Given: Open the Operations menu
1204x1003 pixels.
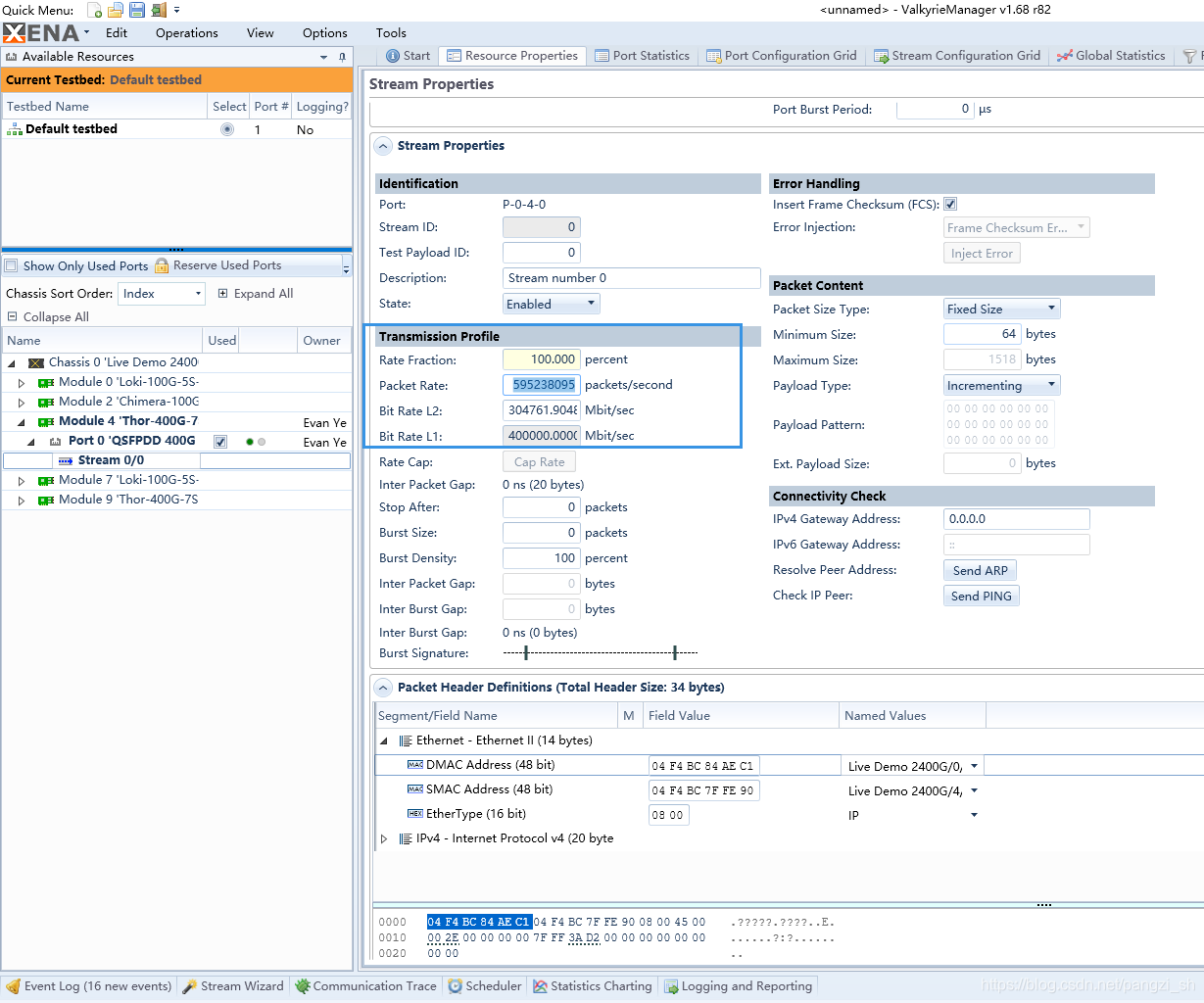Looking at the screenshot, I should [x=186, y=32].
